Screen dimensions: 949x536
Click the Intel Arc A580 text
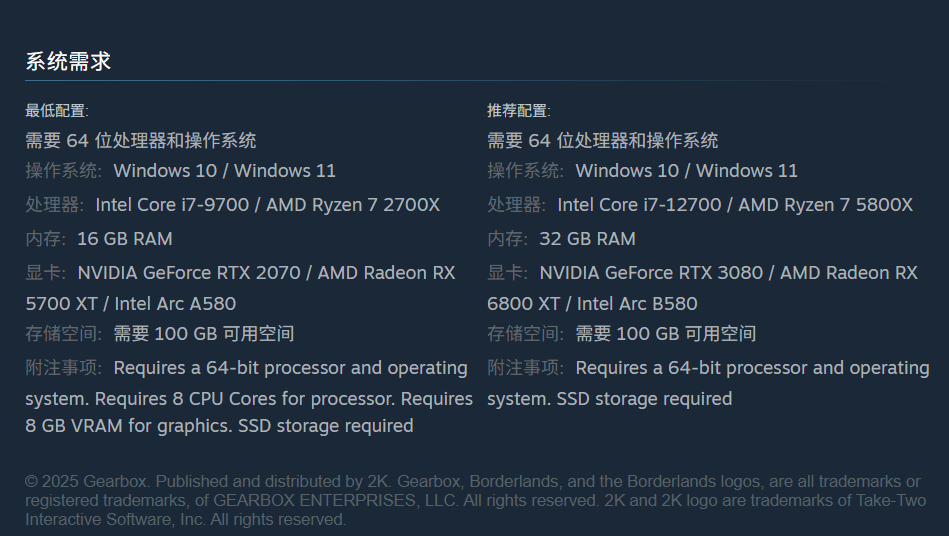[176, 304]
